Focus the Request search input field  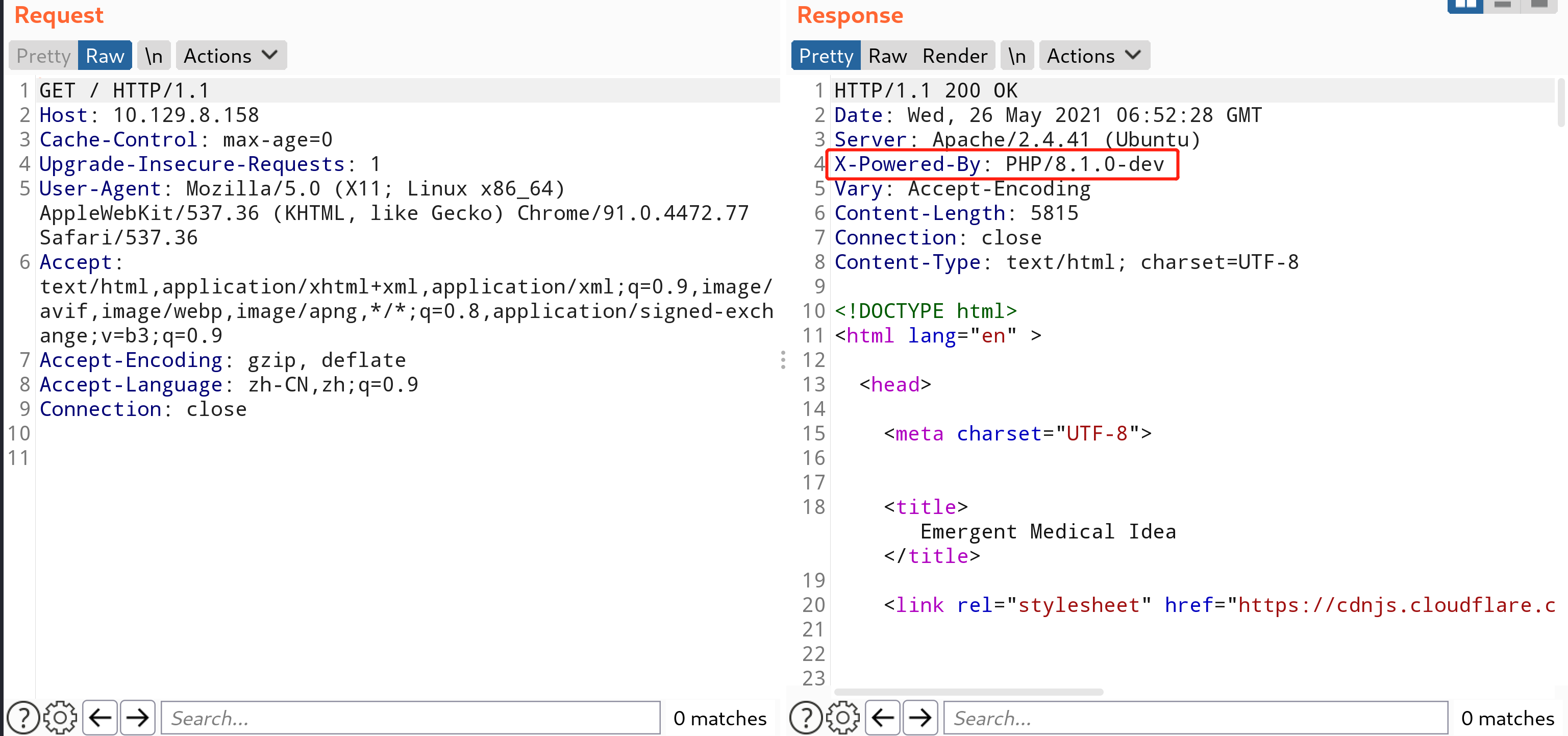(x=411, y=718)
